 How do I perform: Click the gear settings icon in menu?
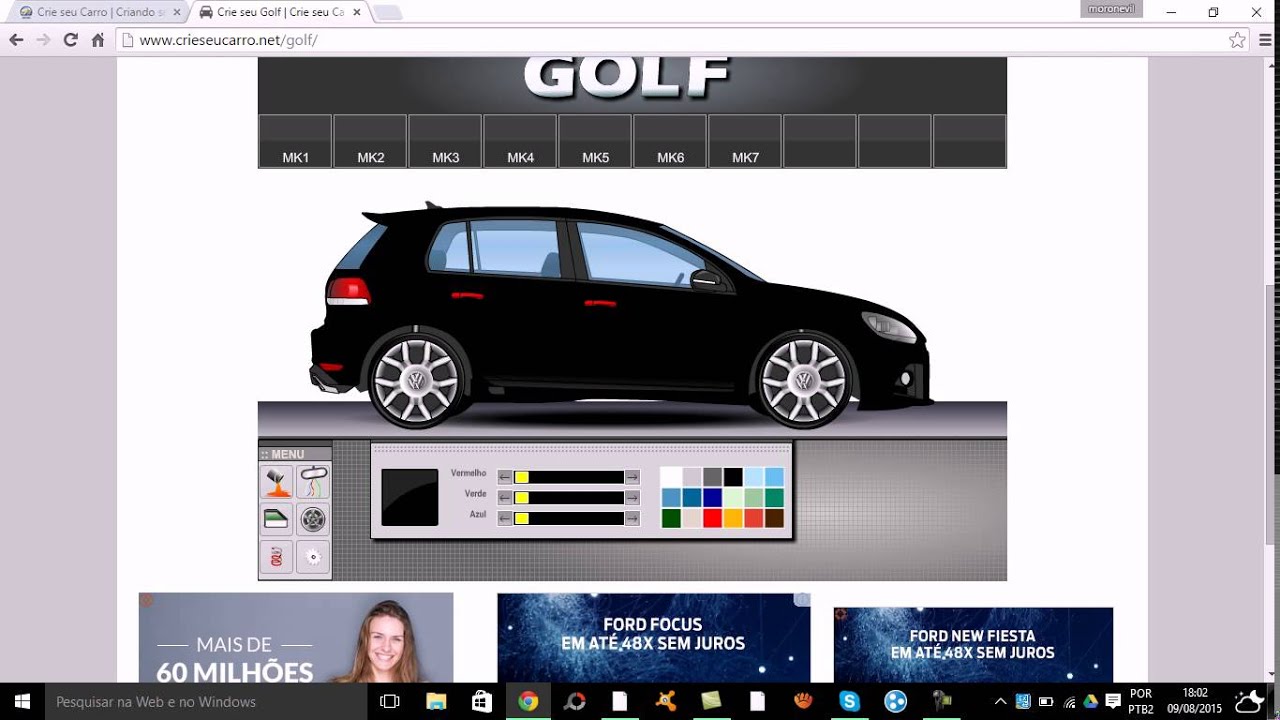click(313, 556)
